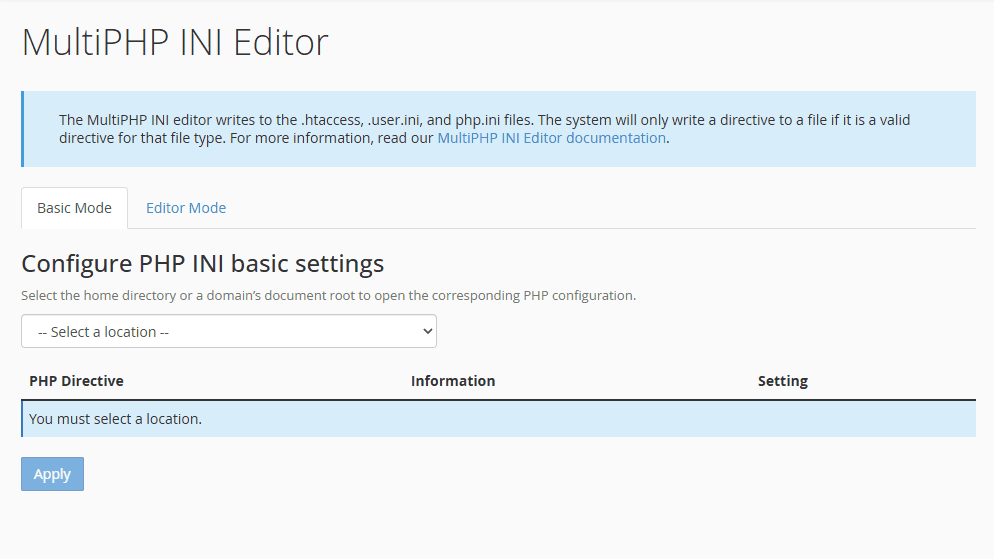The height and width of the screenshot is (559, 994).
Task: Open the Editor Mode tab
Action: (x=186, y=208)
